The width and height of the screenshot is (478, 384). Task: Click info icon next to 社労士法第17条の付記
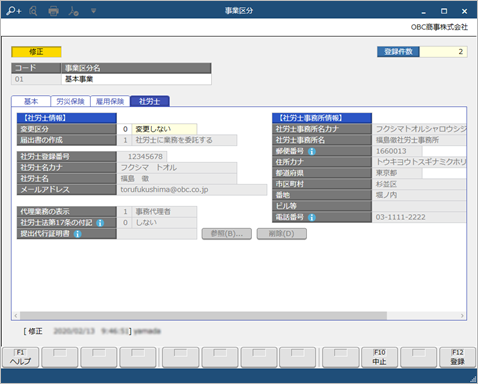[100, 223]
